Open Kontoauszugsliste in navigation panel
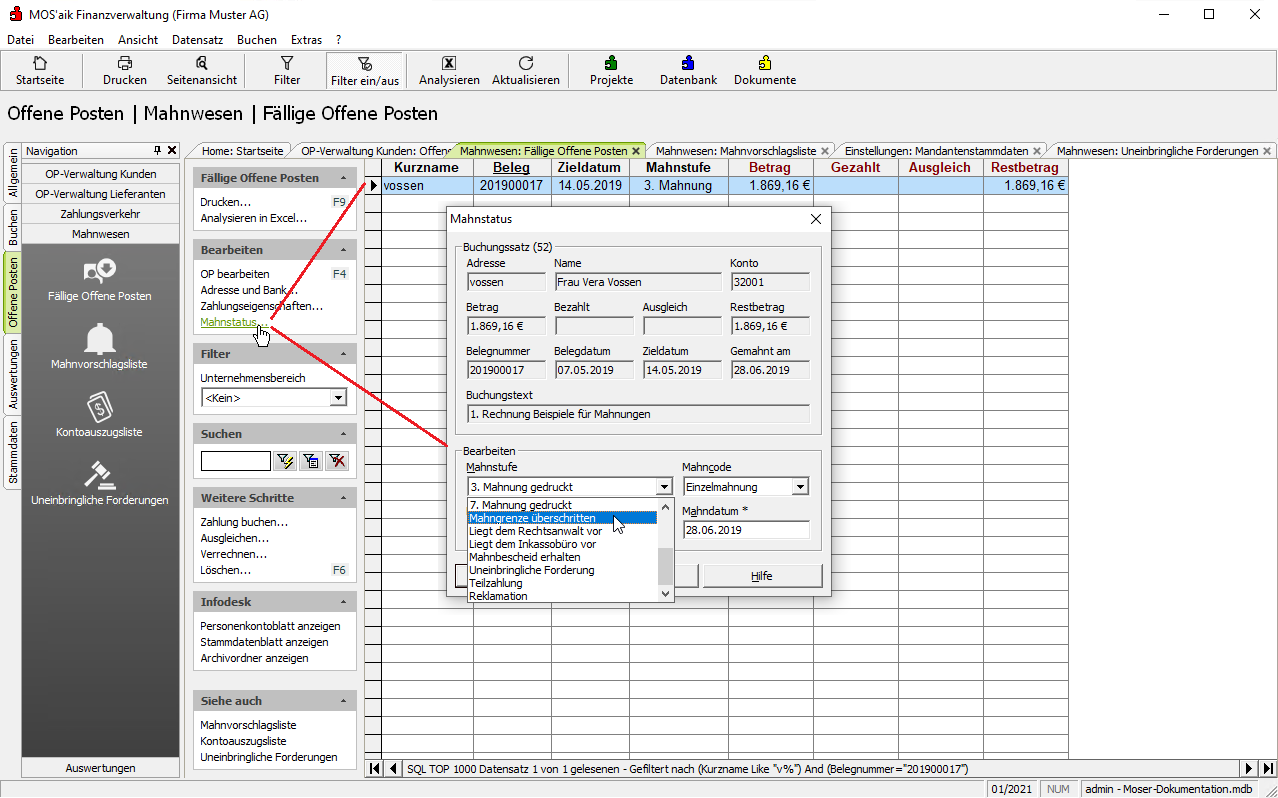 coord(99,407)
